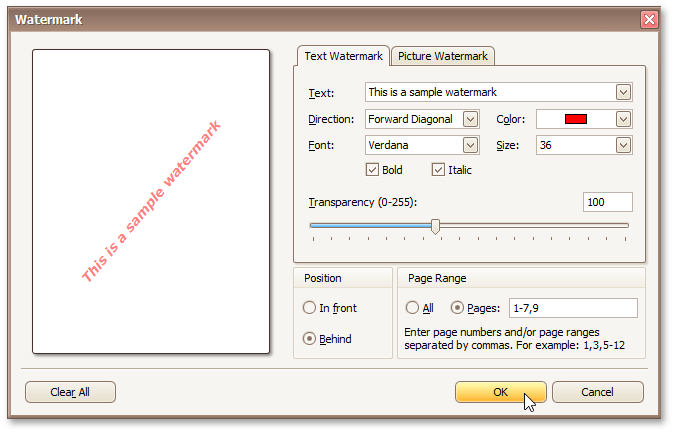The height and width of the screenshot is (433, 674).
Task: Select the In front radio button
Action: [x=310, y=308]
